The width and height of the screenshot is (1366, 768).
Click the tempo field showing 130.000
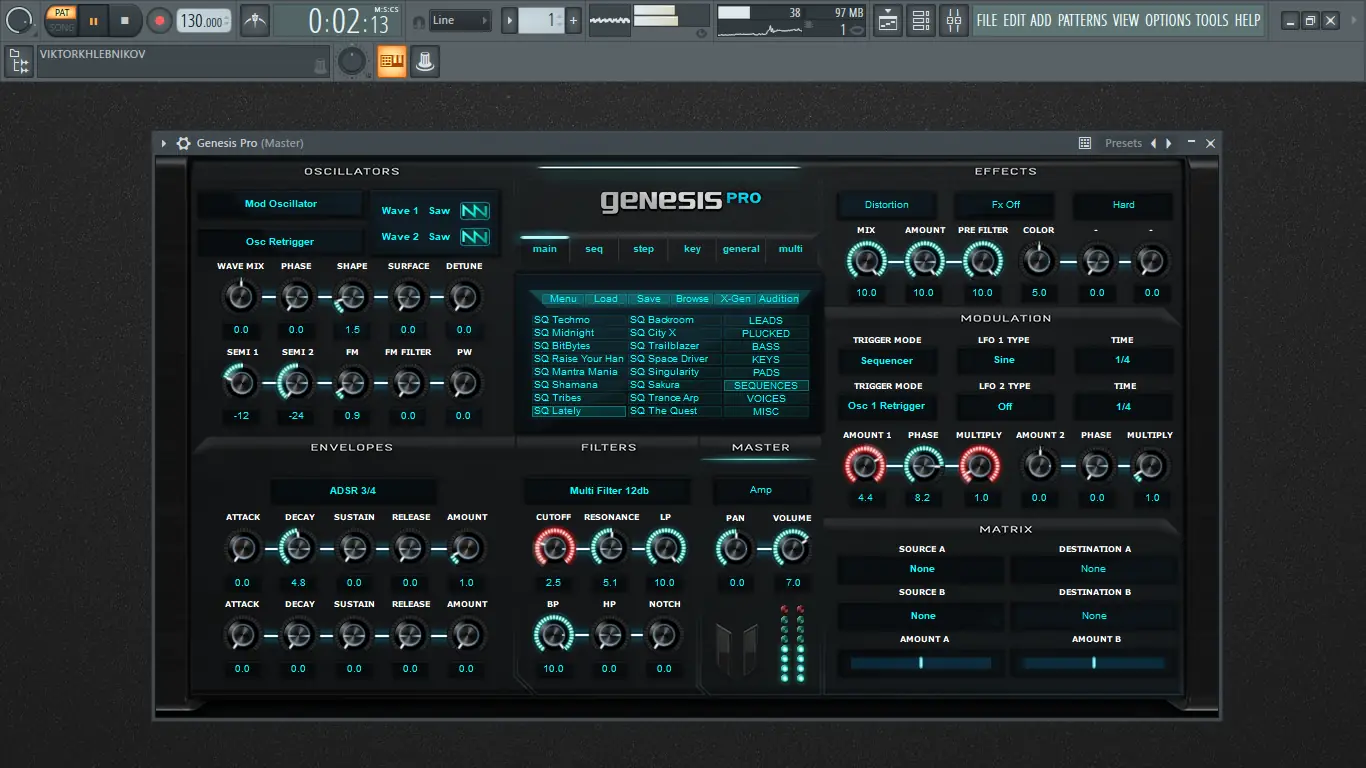(202, 21)
